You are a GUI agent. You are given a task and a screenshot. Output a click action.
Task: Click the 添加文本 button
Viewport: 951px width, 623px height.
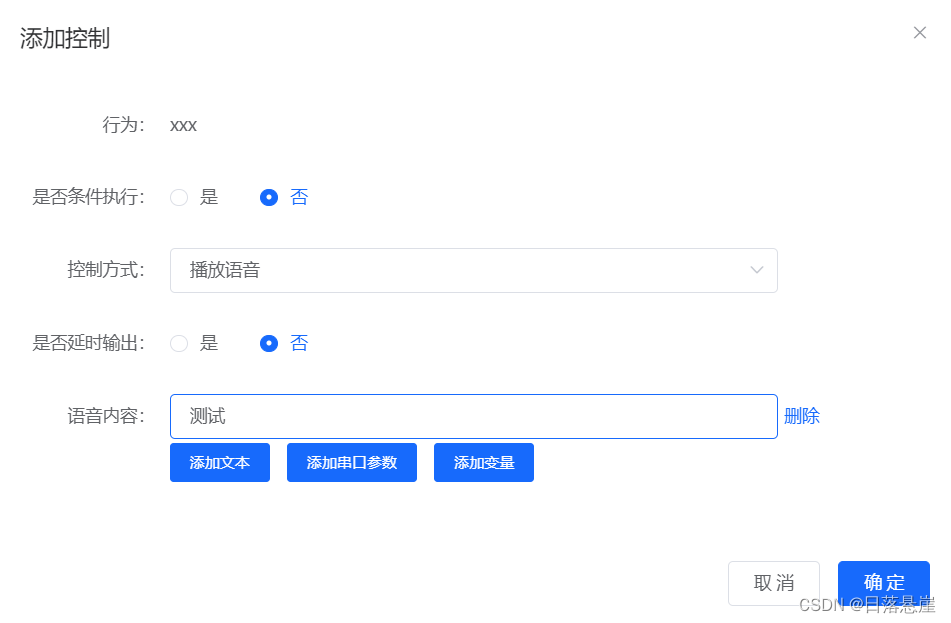pos(219,462)
